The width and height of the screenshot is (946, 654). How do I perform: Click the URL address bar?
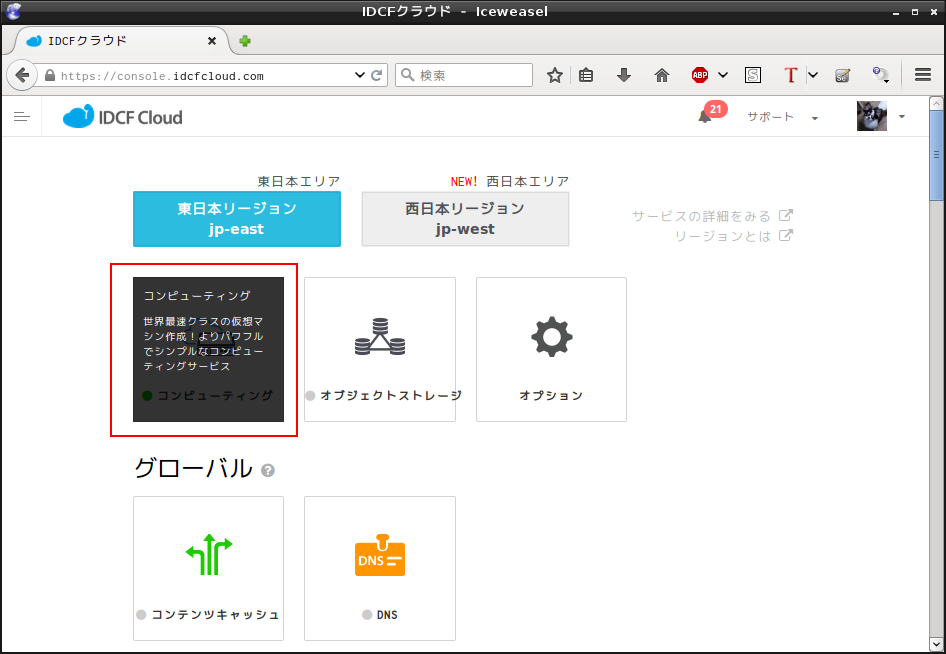[x=205, y=76]
